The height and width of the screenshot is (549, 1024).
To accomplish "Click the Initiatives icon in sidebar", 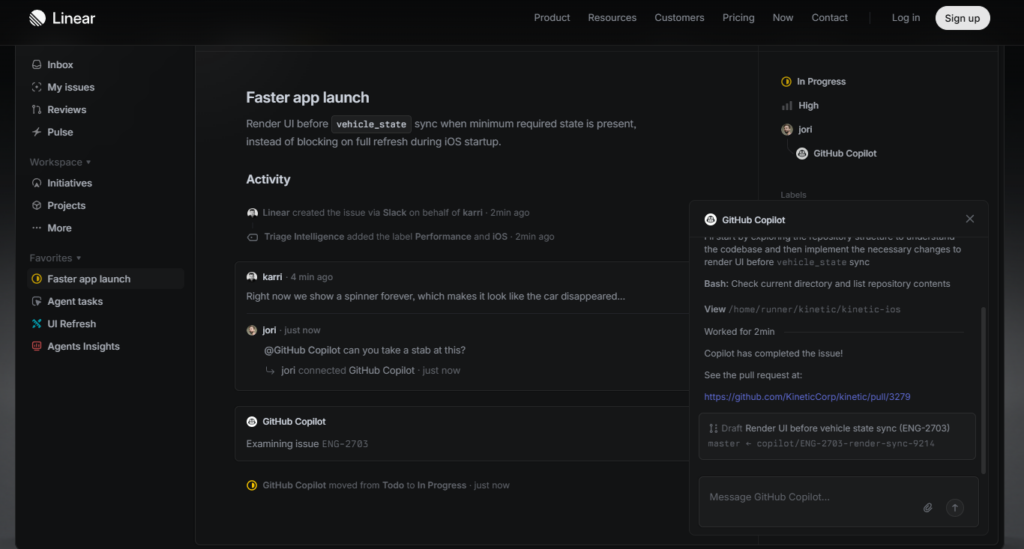I will [37, 183].
